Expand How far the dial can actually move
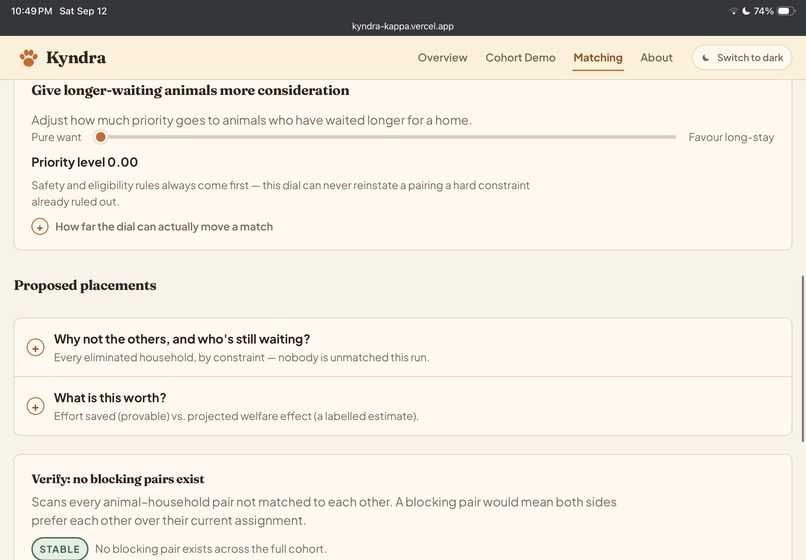Viewport: 806px width, 560px height. (164, 227)
